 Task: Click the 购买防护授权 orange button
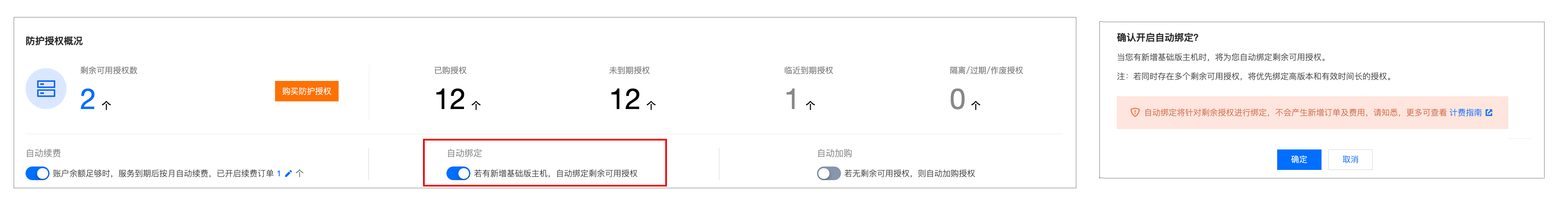click(306, 91)
